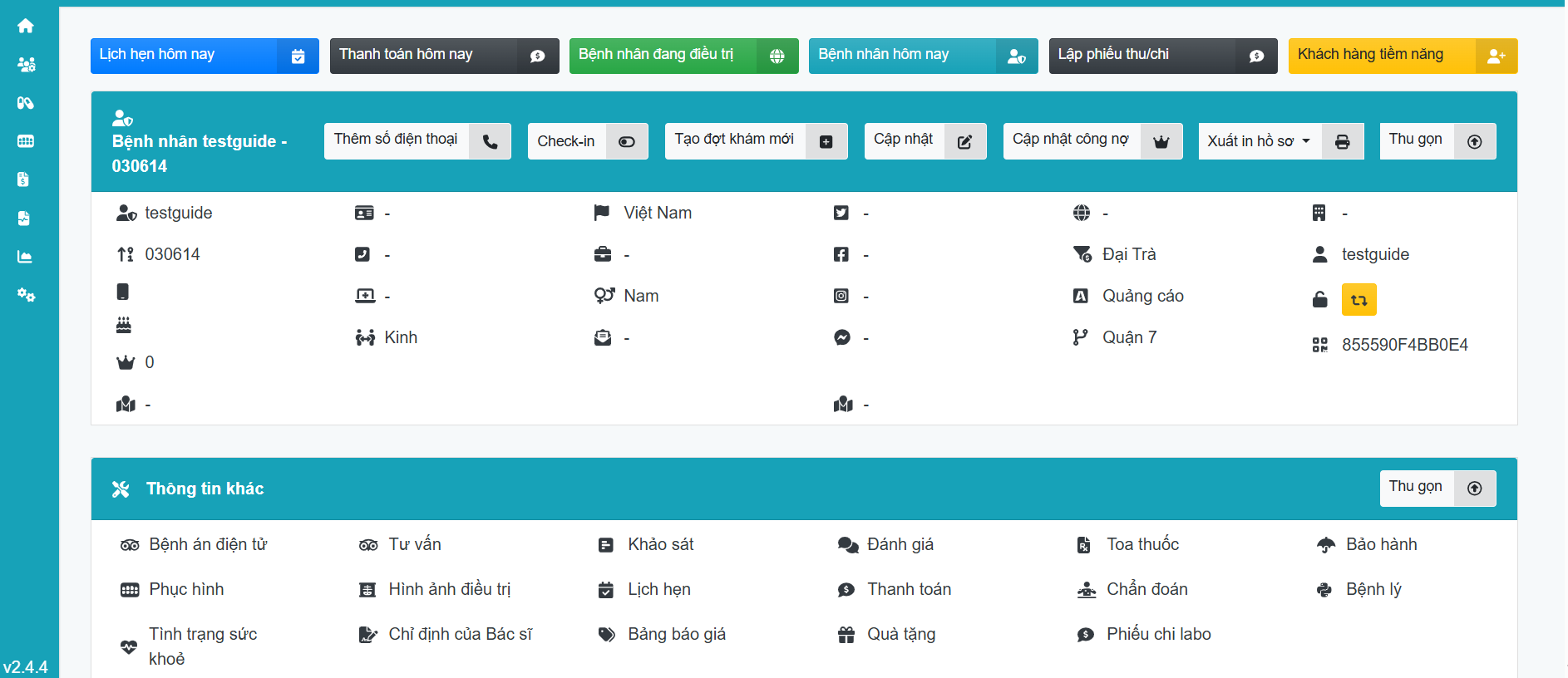The width and height of the screenshot is (1568, 678).
Task: Click the yellow swap account button
Action: 1358,300
